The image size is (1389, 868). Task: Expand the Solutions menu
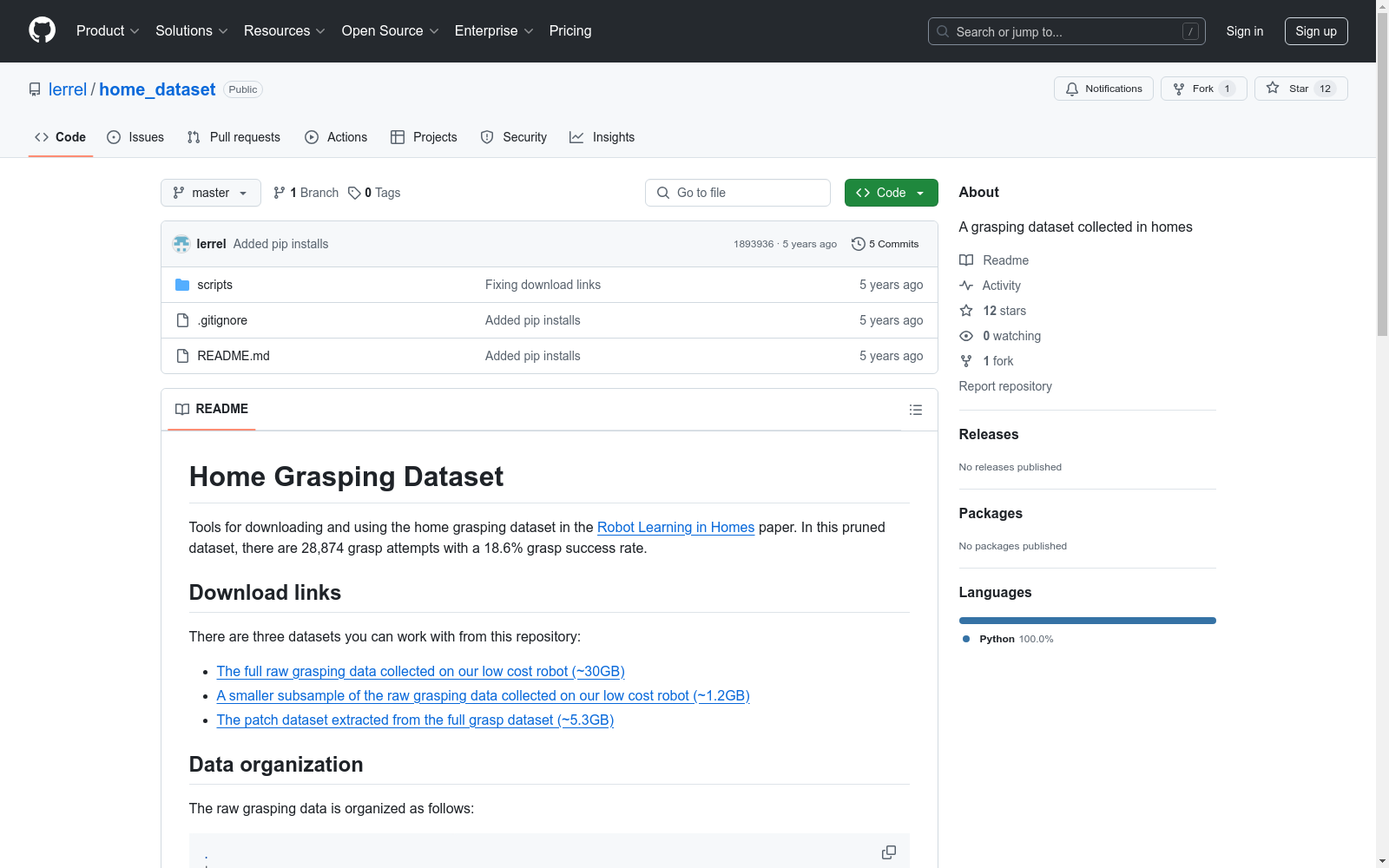pos(192,30)
